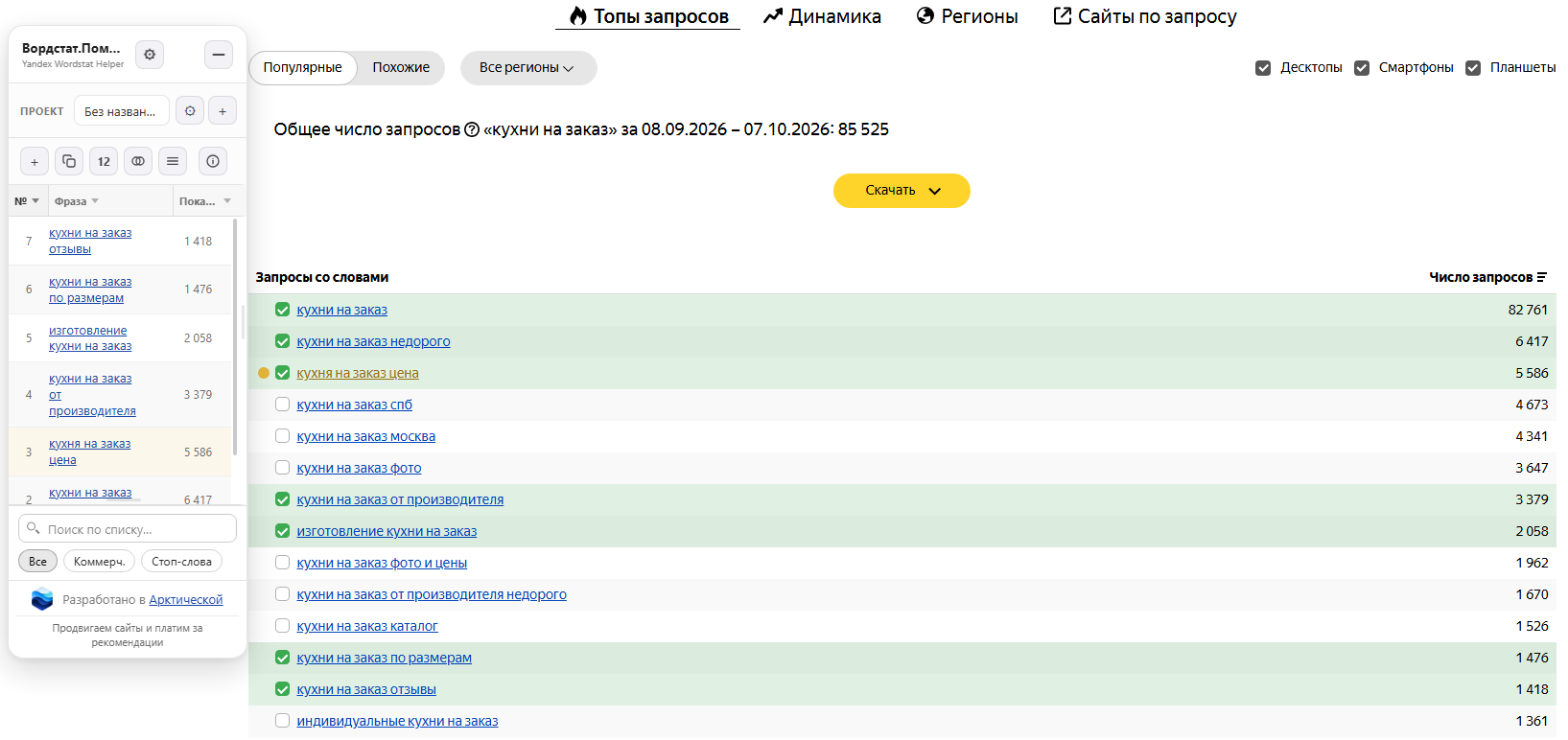This screenshot has width=1568, height=740.
Task: Click the Arctic logo beside Разработано в
Action: [x=42, y=600]
